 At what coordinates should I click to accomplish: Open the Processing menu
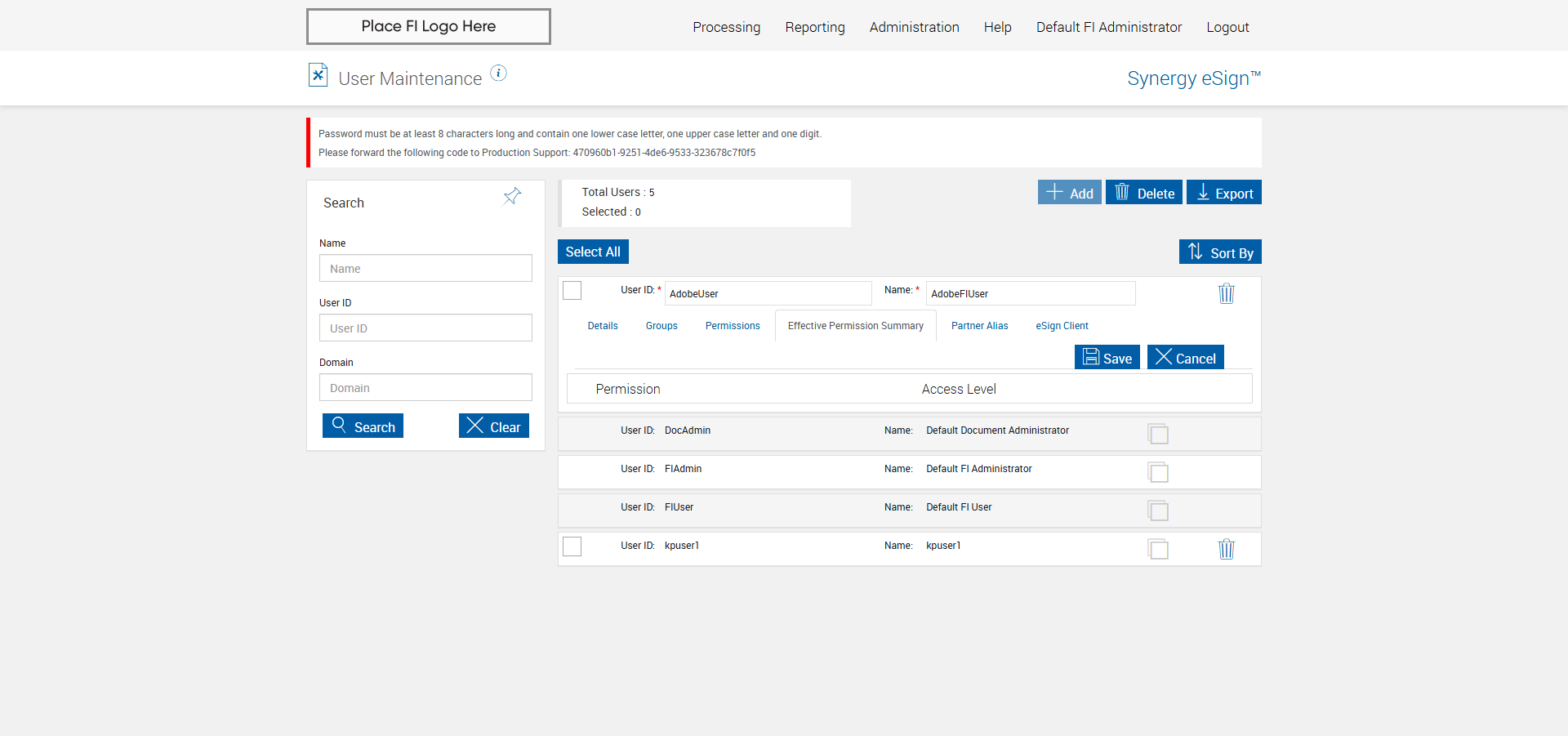(726, 27)
